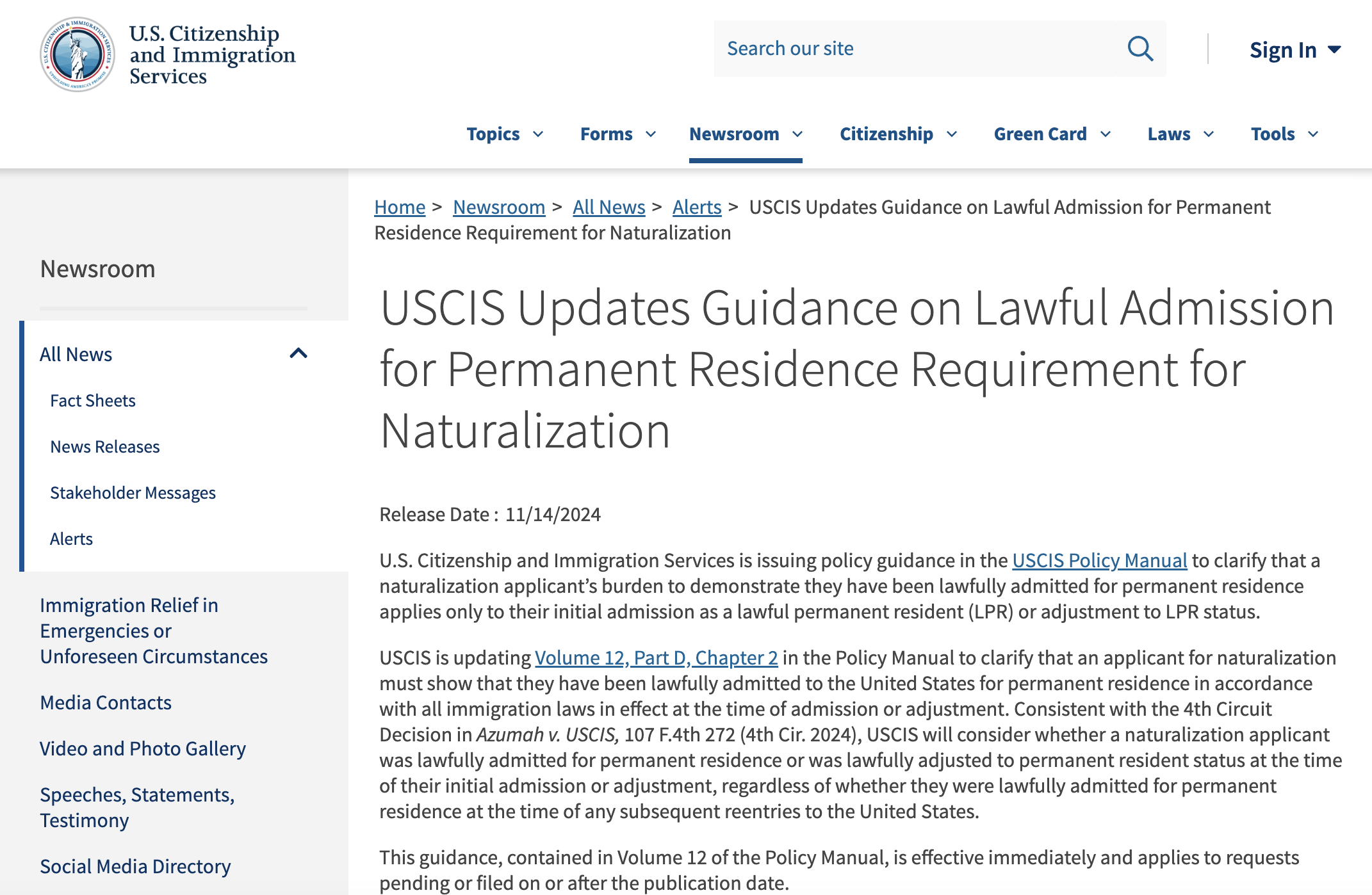Click the article title heading
1372x895 pixels.
[x=857, y=369]
